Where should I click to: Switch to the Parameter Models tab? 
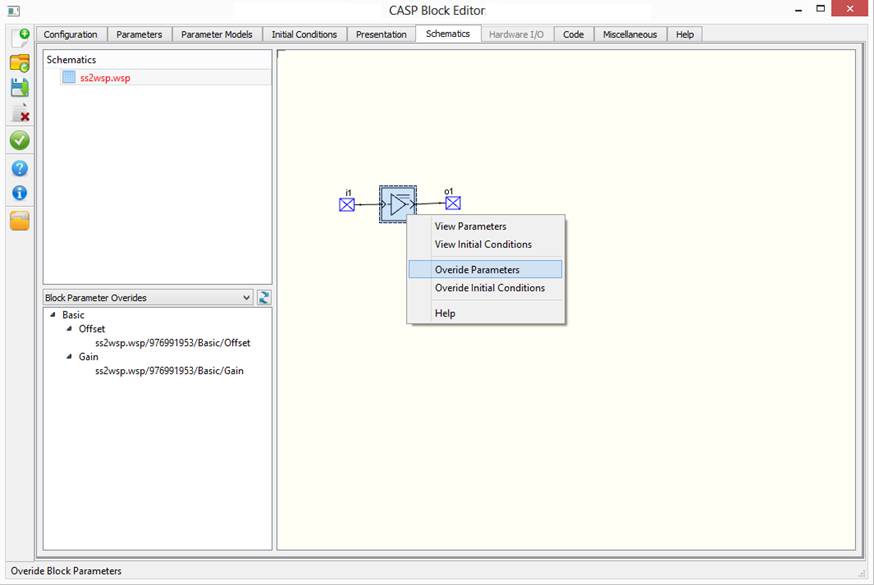point(216,34)
